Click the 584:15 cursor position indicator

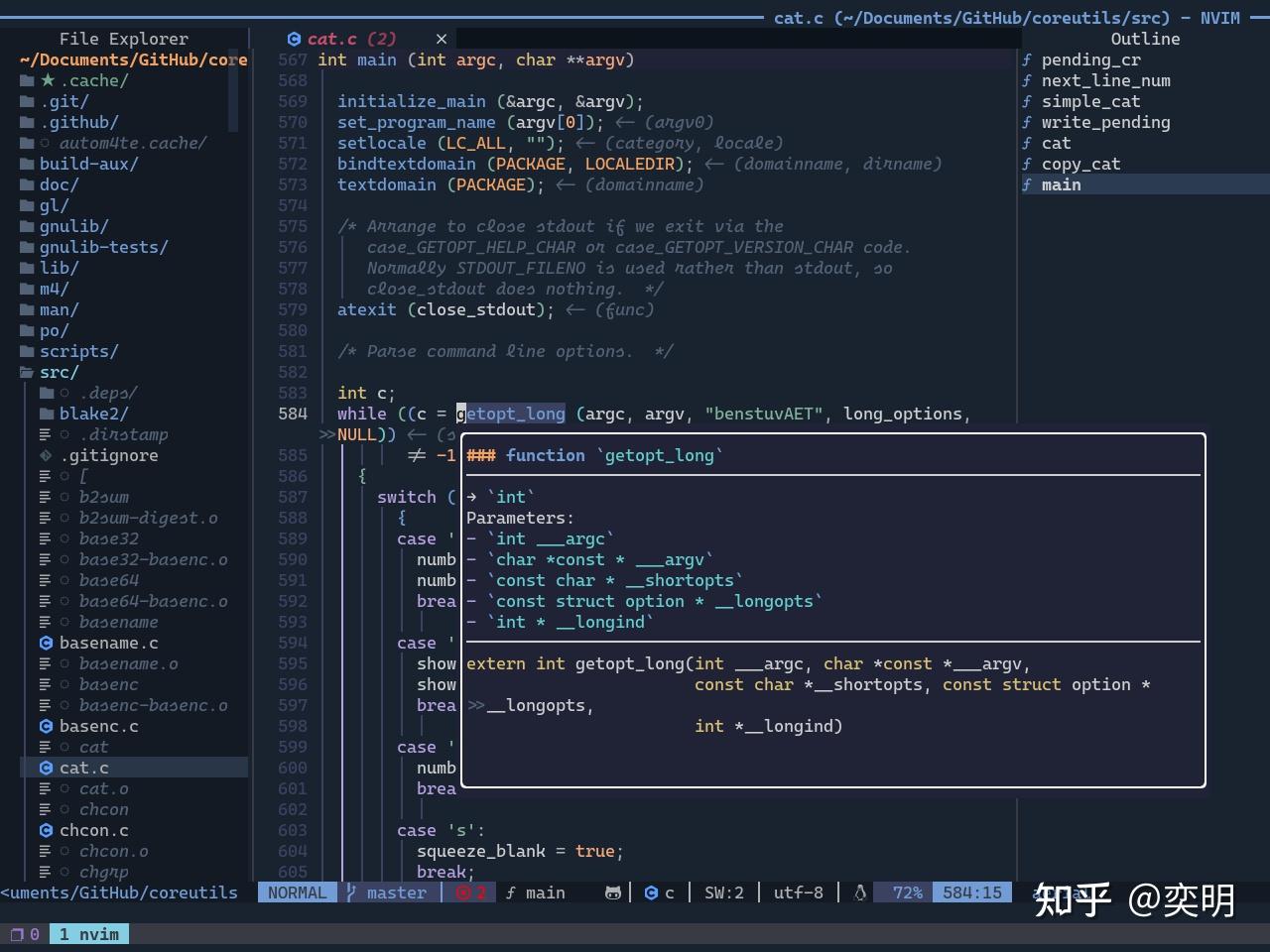point(972,892)
